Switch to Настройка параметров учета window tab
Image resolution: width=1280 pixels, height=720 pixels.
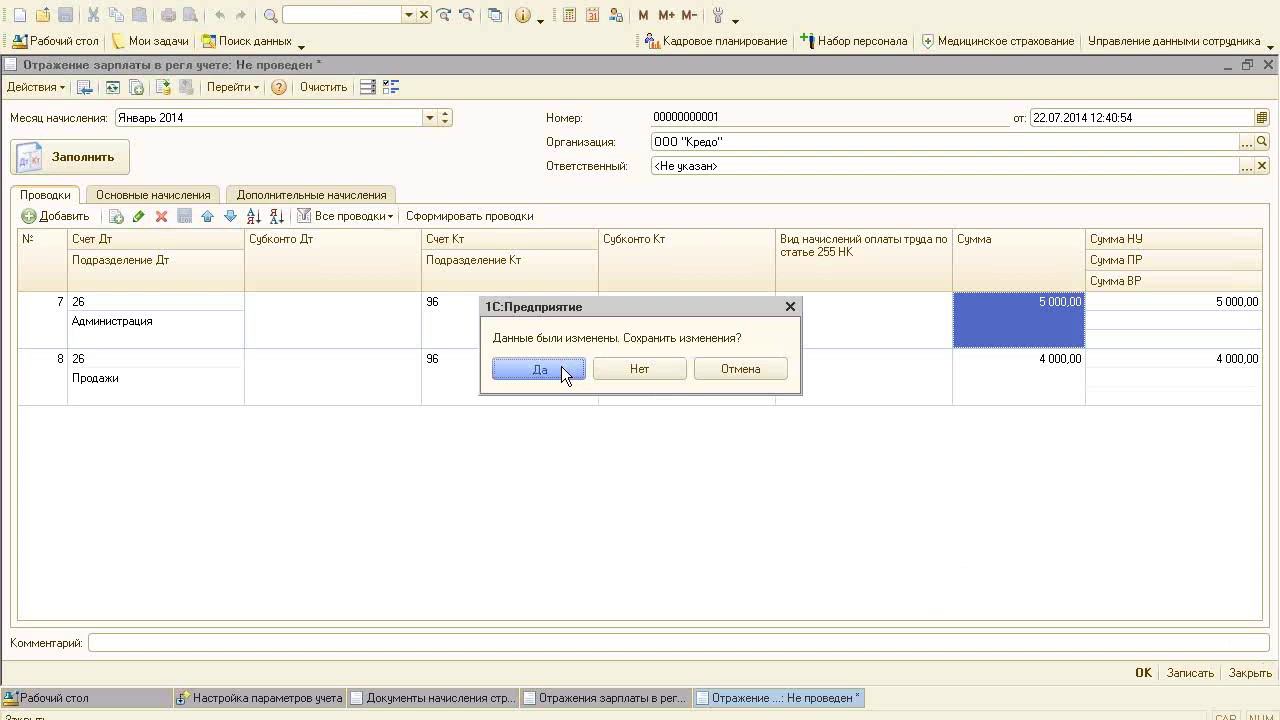260,698
